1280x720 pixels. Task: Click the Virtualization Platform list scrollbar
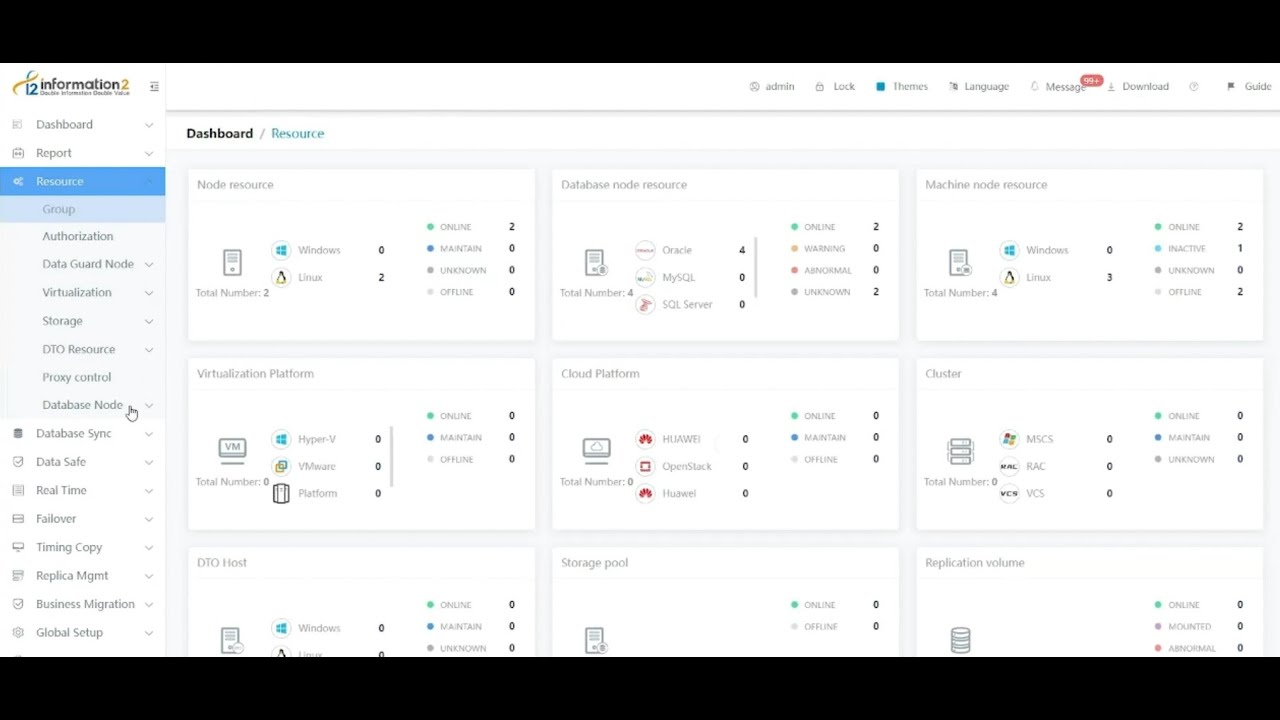(x=392, y=457)
